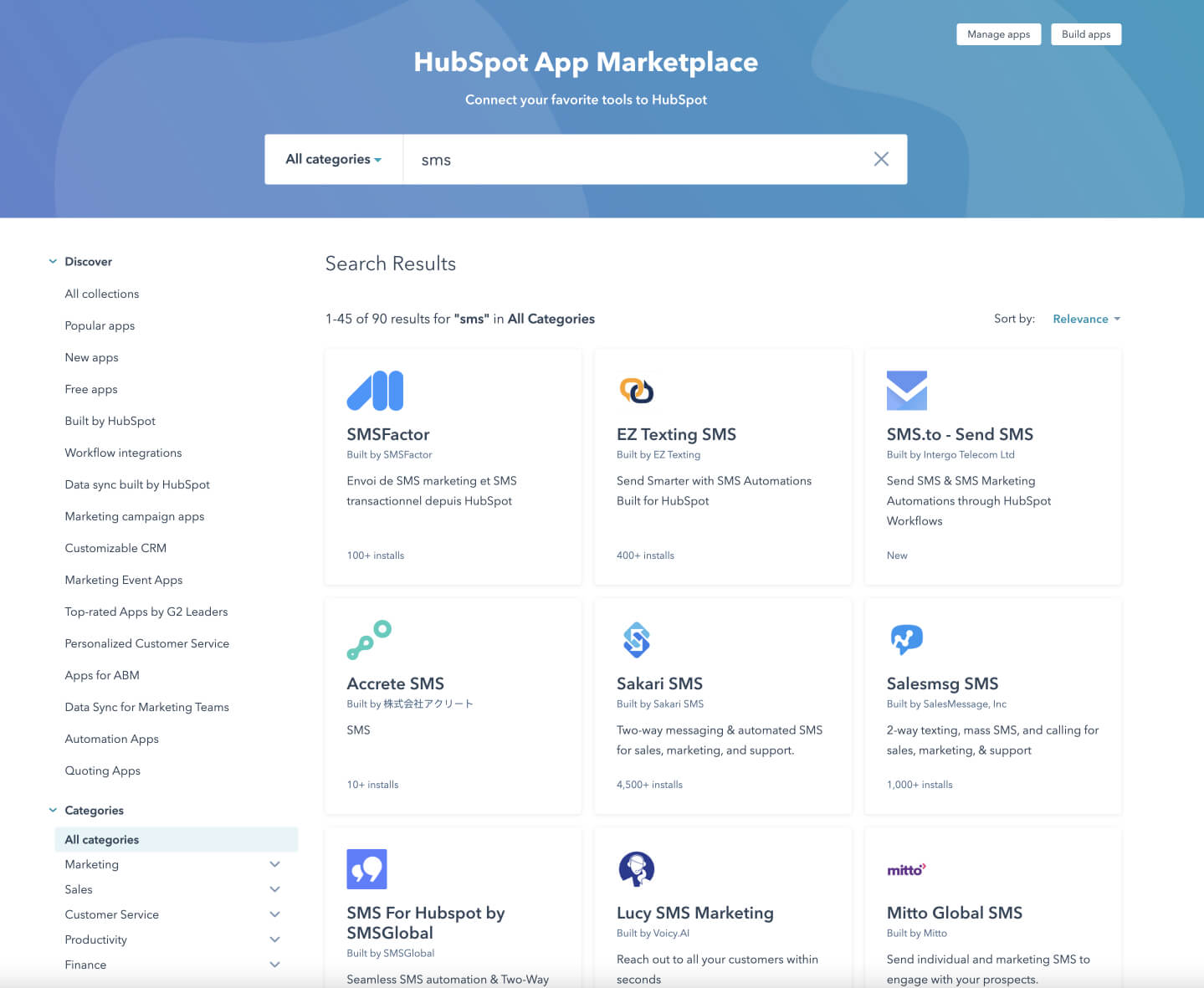
Task: Open the SMSFactor app title
Action: (388, 434)
